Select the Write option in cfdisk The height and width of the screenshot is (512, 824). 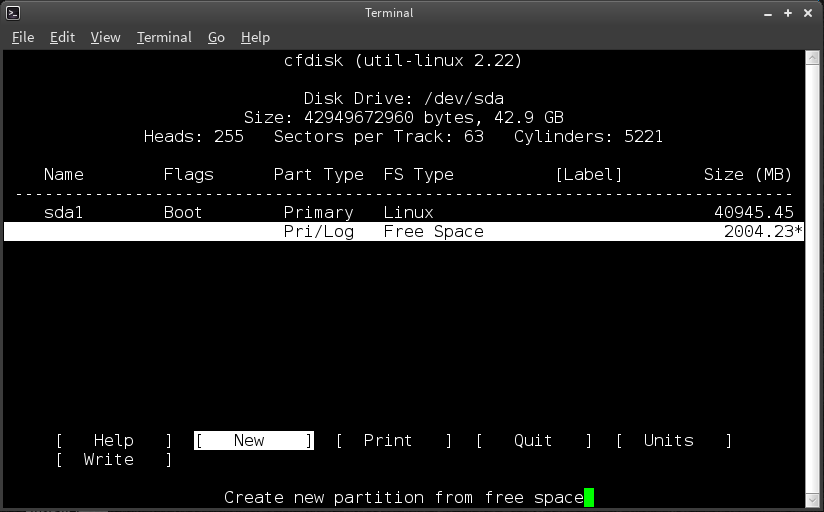[114, 459]
